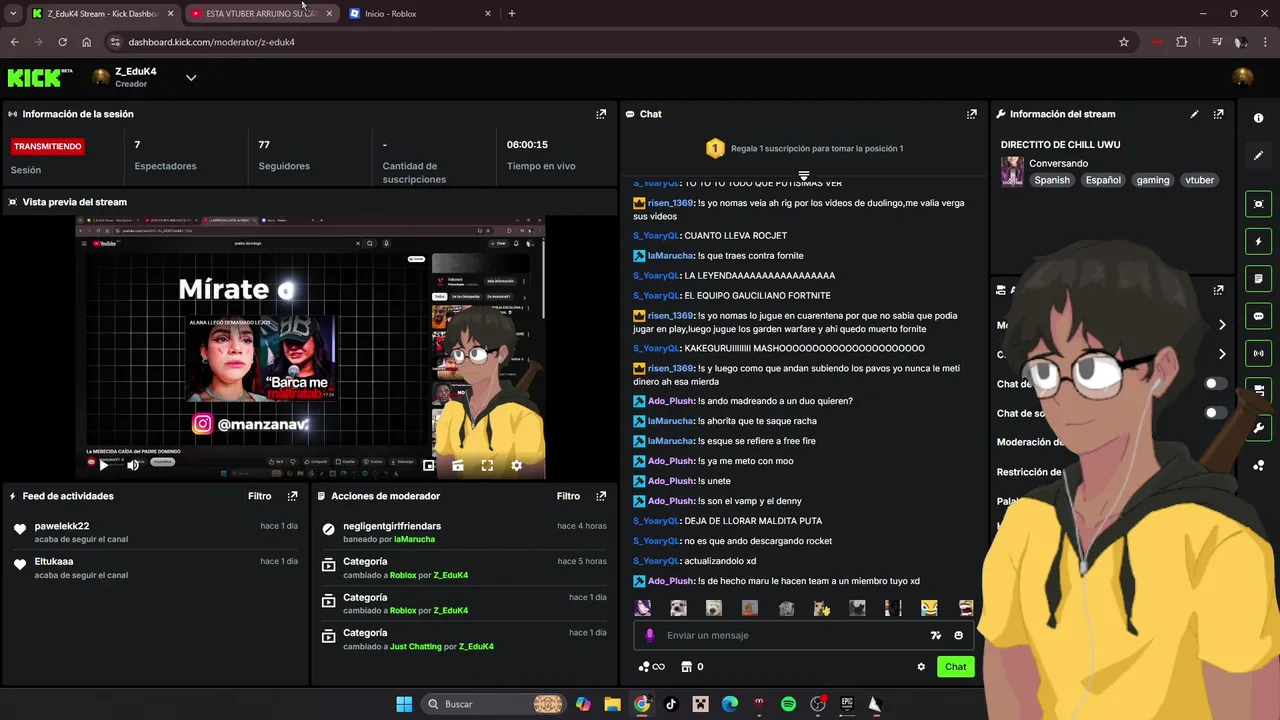The image size is (1280, 720).
Task: Open TikTok from taskbar
Action: click(671, 704)
